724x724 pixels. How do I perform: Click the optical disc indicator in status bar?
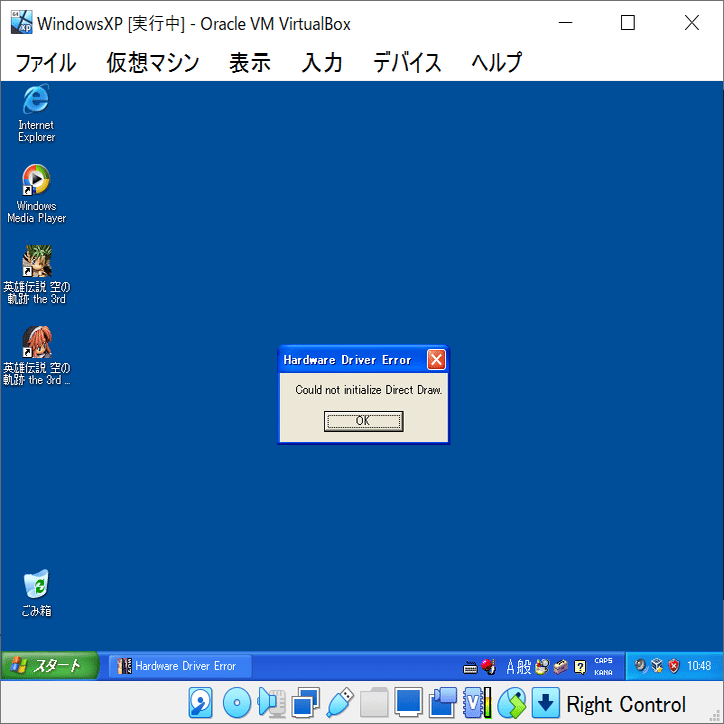(x=236, y=703)
